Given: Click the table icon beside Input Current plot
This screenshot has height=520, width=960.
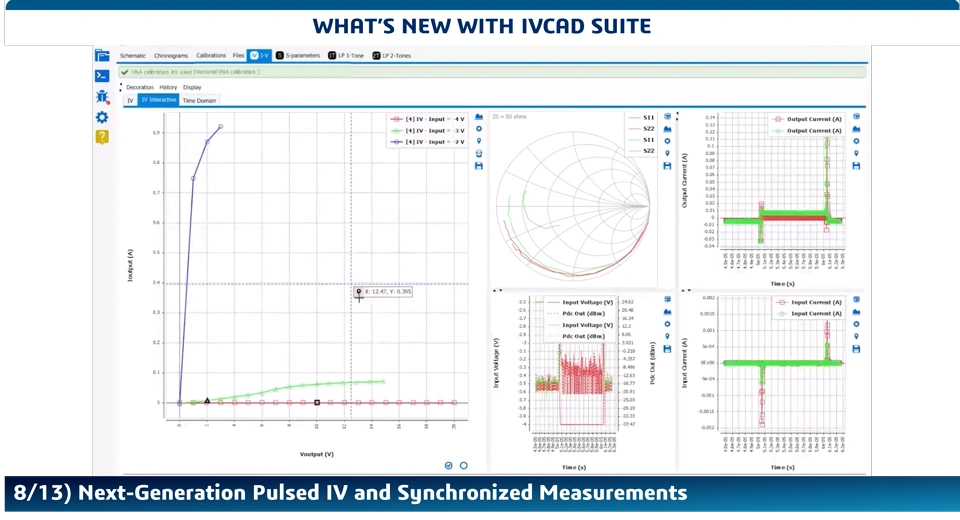Looking at the screenshot, I should (856, 300).
